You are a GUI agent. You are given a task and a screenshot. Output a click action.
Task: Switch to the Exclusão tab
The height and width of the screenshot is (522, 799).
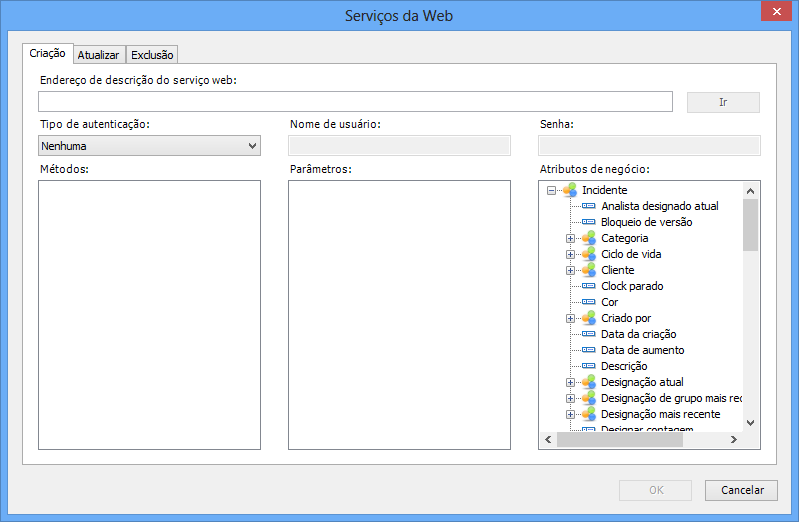pyautogui.click(x=152, y=55)
